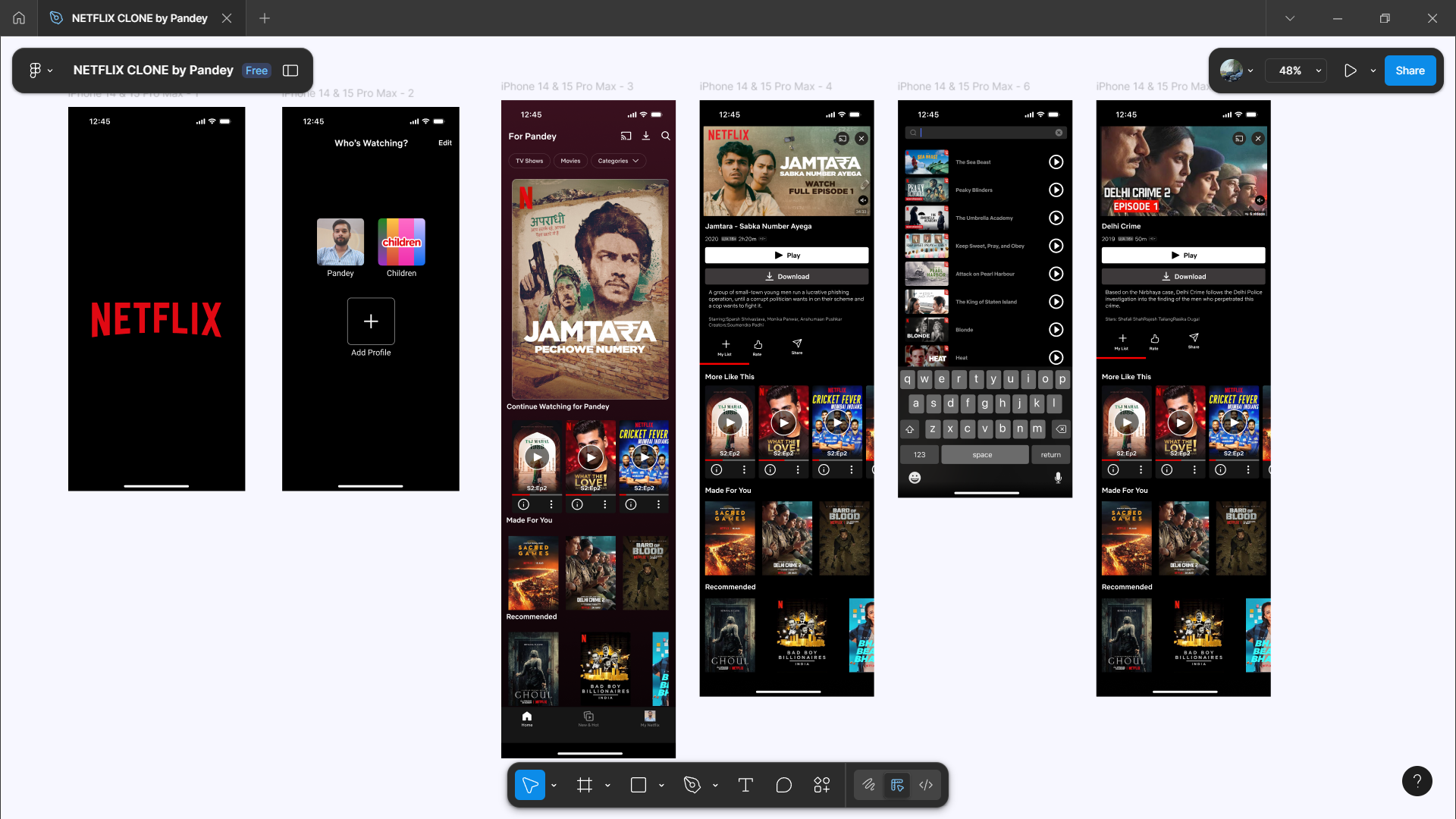The image size is (1456, 819).
Task: Open the Actions tool
Action: [822, 785]
